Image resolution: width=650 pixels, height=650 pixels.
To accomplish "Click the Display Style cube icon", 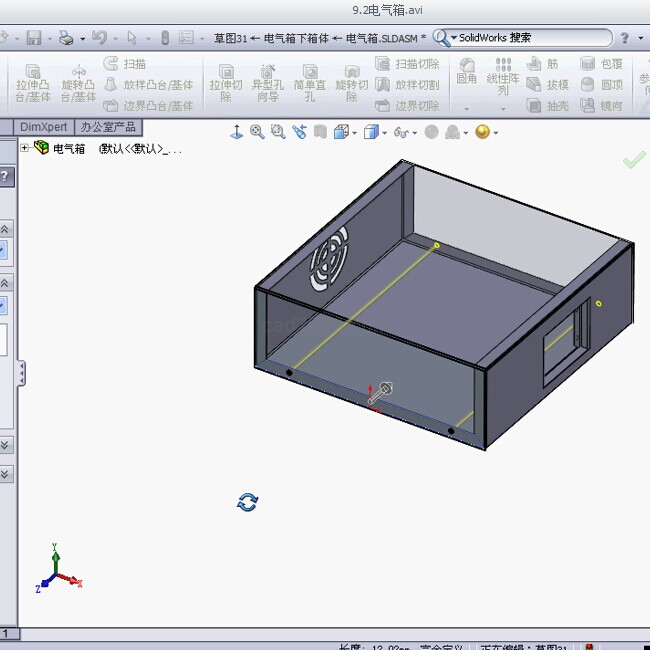I will pyautogui.click(x=372, y=131).
